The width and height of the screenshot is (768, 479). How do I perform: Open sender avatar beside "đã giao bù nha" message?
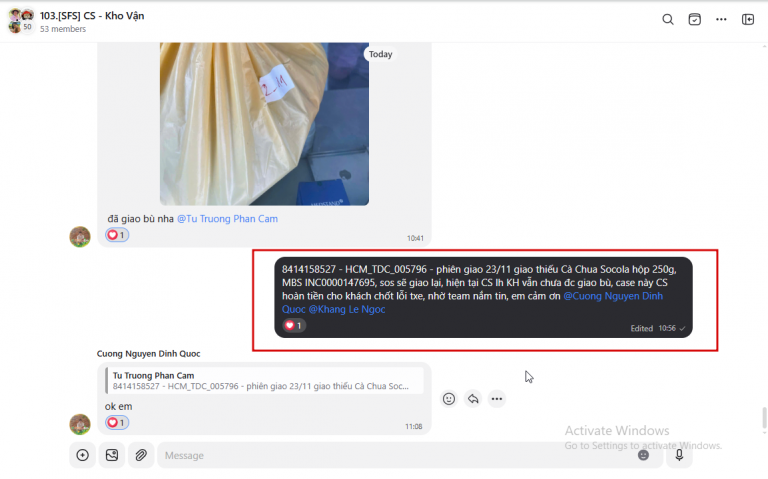[x=80, y=237]
